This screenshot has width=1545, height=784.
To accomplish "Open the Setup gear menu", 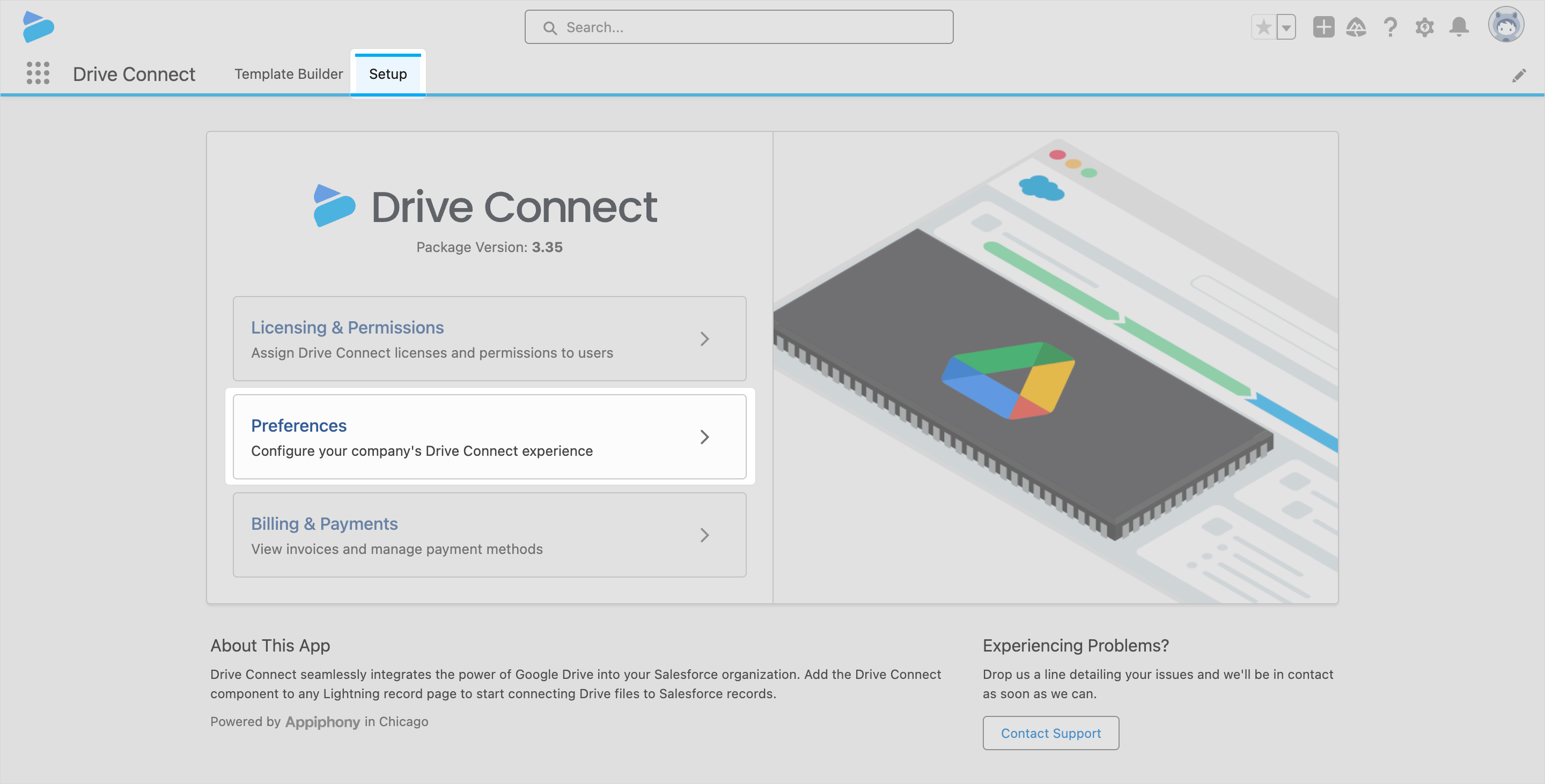I will [x=1425, y=27].
